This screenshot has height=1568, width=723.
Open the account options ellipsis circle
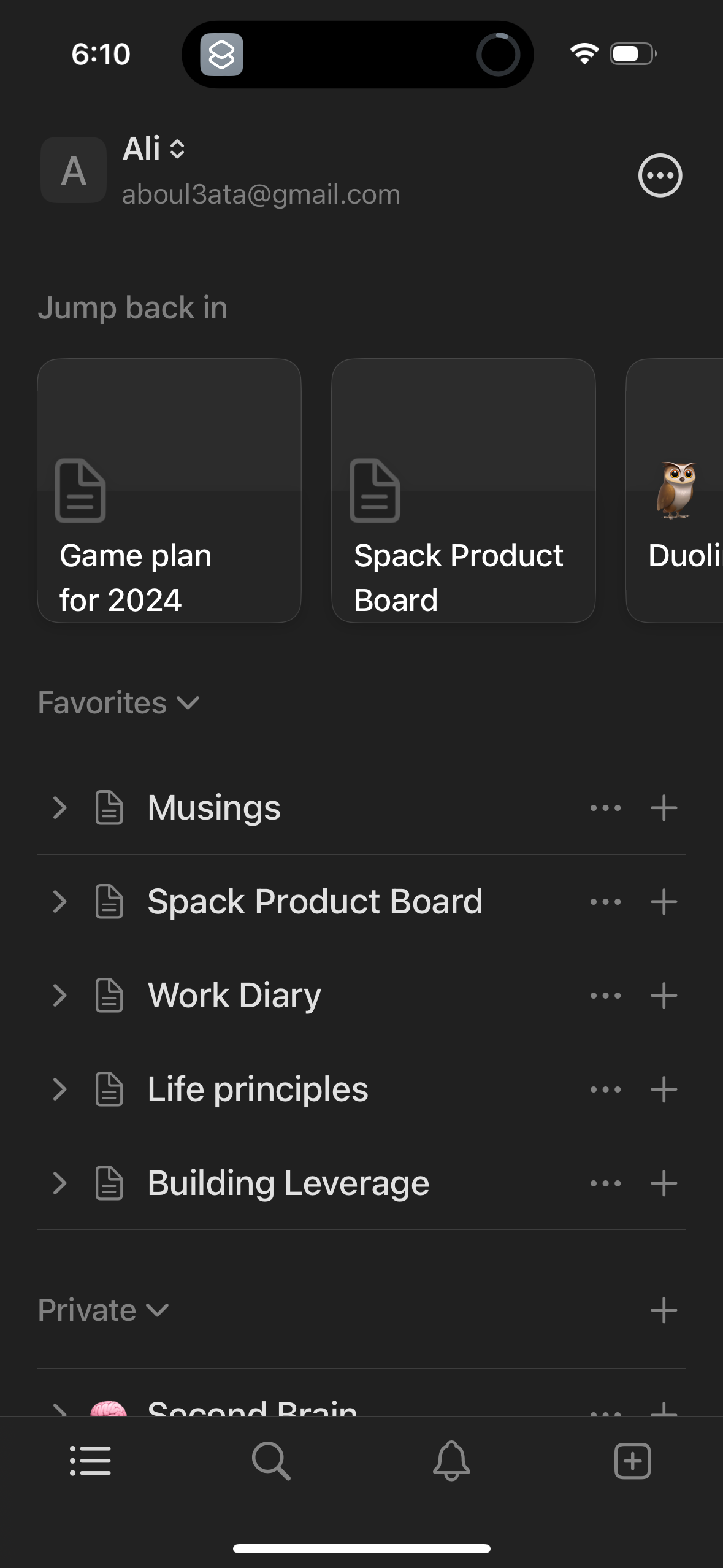[x=660, y=176]
